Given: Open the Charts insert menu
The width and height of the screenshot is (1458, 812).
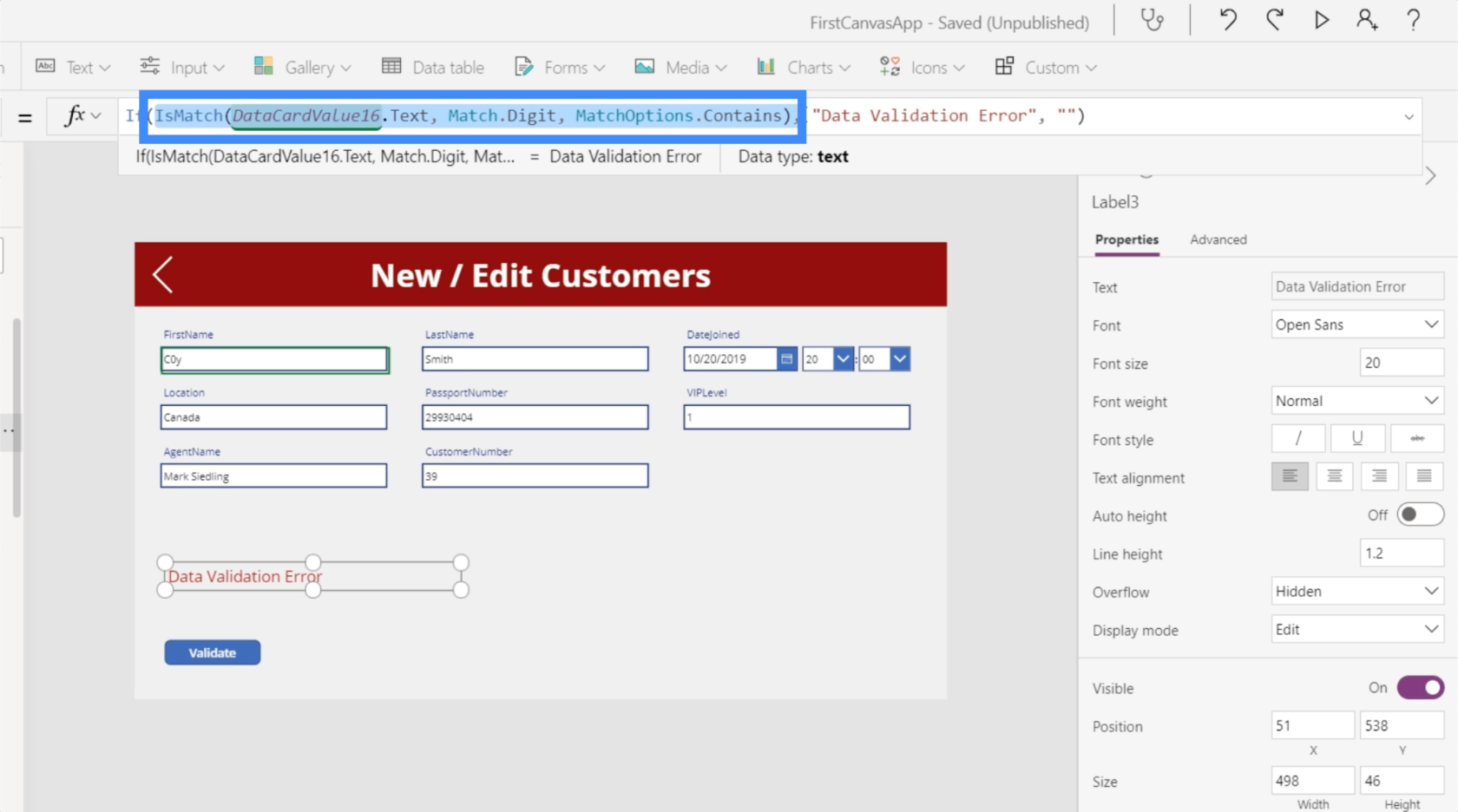Looking at the screenshot, I should 804,67.
